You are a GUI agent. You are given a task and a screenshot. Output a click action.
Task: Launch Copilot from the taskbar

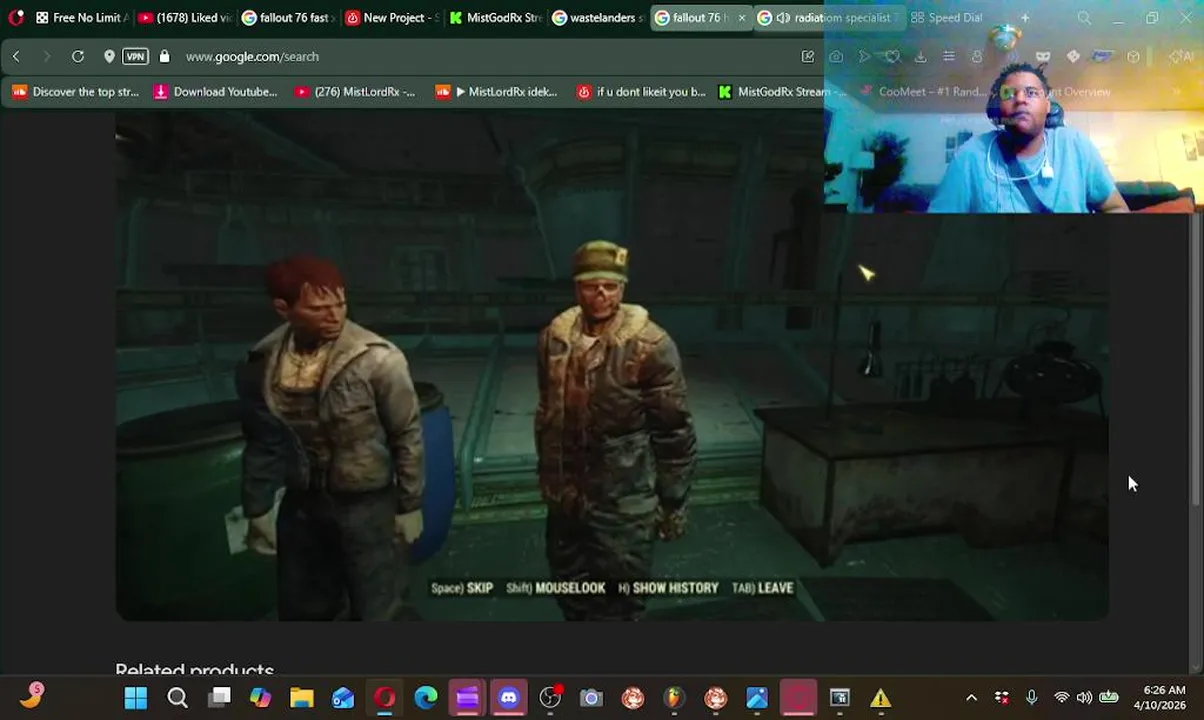pyautogui.click(x=260, y=698)
